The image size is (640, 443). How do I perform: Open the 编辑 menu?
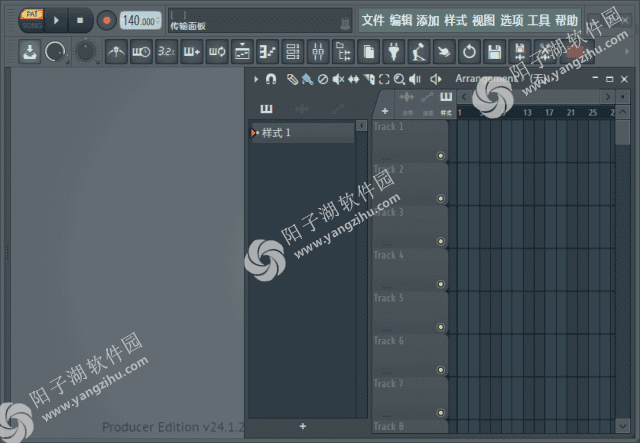400,20
